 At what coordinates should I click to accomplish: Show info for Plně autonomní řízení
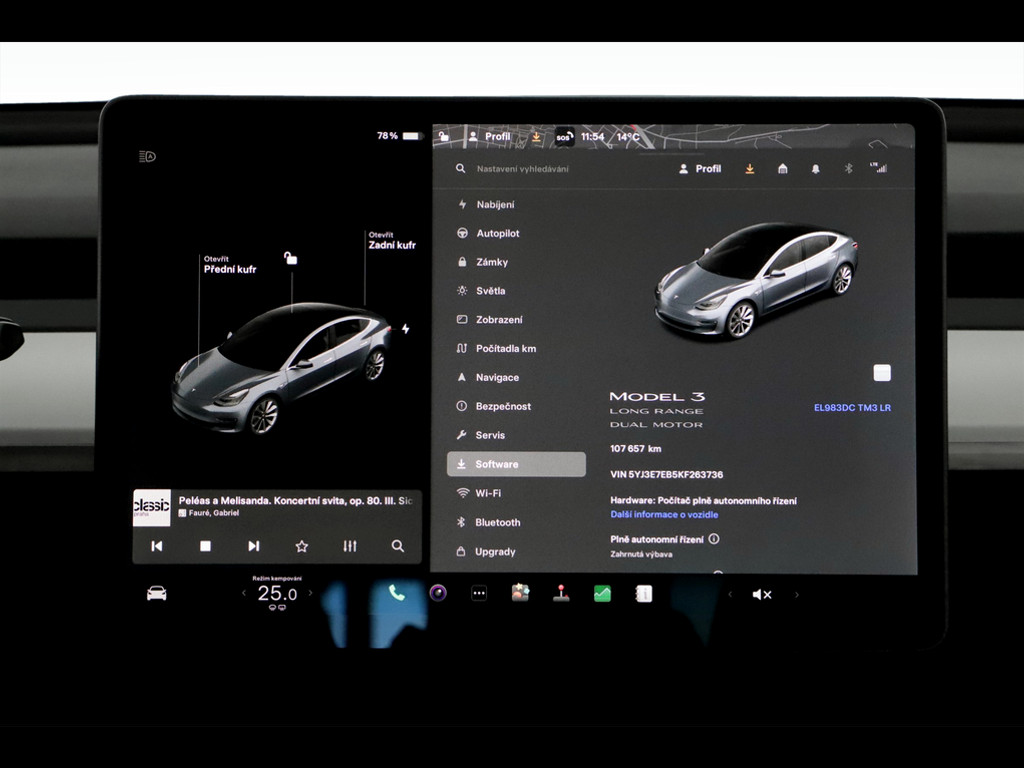click(714, 539)
